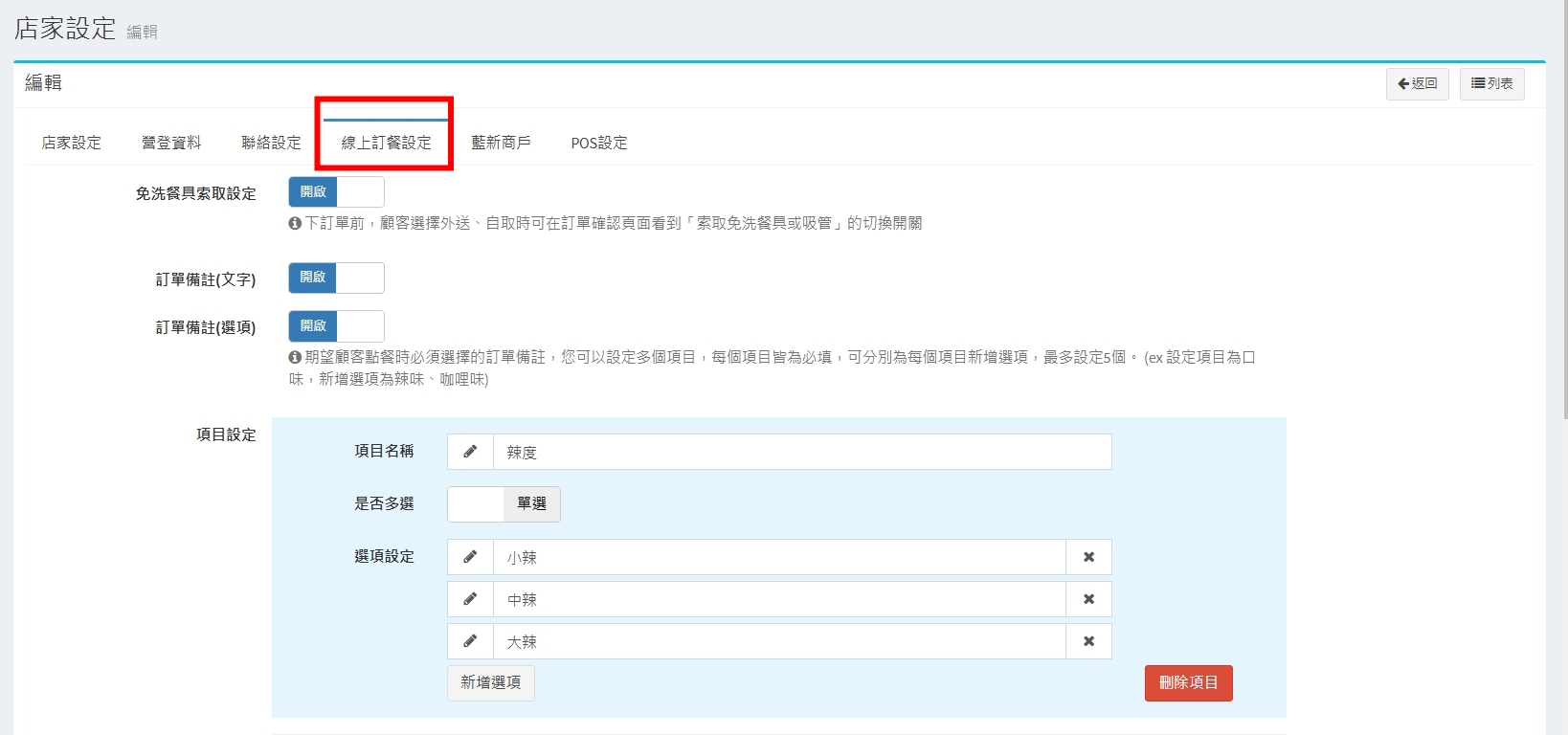The height and width of the screenshot is (735, 1568).
Task: Click the red 刪除項目 button
Action: tap(1188, 683)
